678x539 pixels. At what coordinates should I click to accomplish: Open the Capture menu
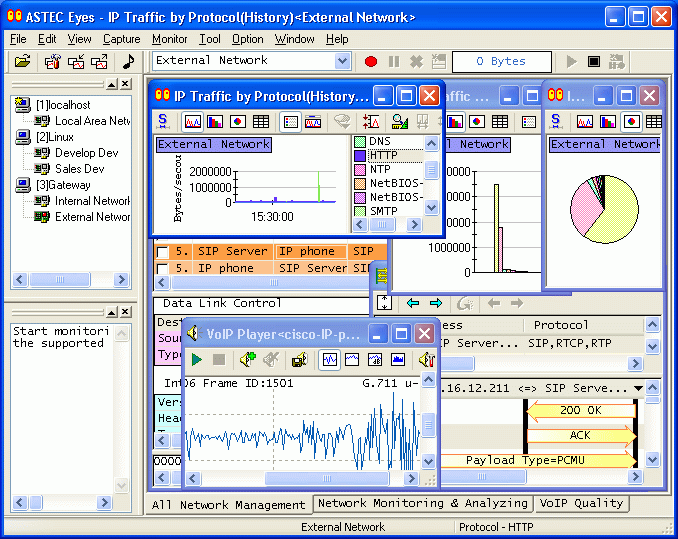(121, 39)
